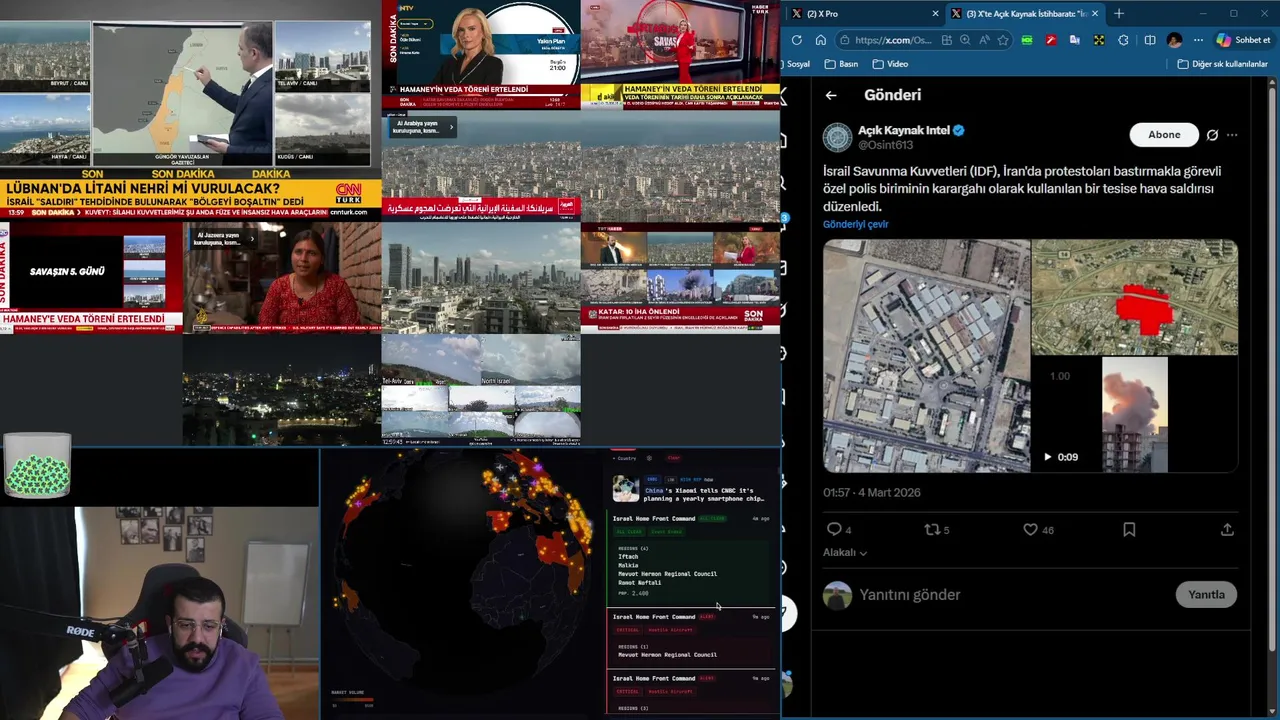Open the China's Xiaomi CNBC news item
Image resolution: width=1280 pixels, height=720 pixels.
click(690, 490)
